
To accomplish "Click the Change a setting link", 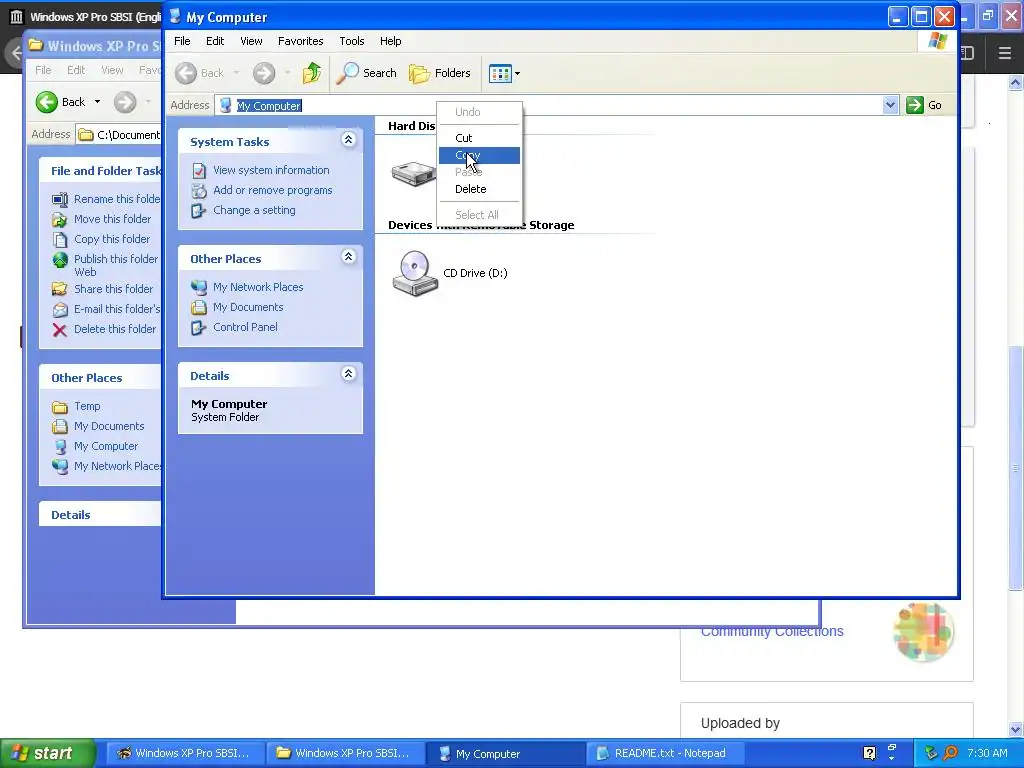I will [x=254, y=210].
